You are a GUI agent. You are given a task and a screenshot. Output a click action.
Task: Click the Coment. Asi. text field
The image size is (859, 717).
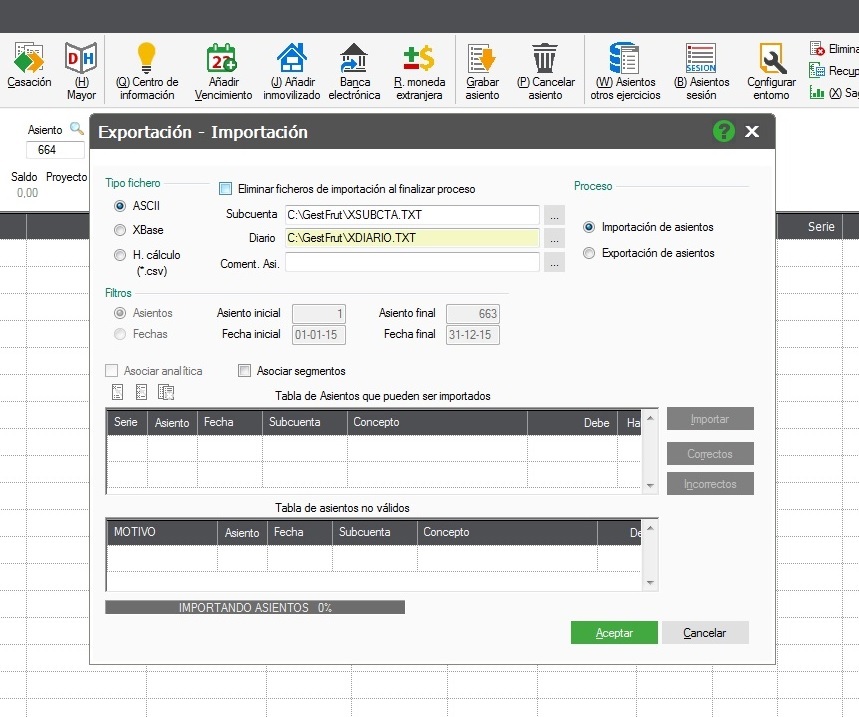click(x=412, y=263)
